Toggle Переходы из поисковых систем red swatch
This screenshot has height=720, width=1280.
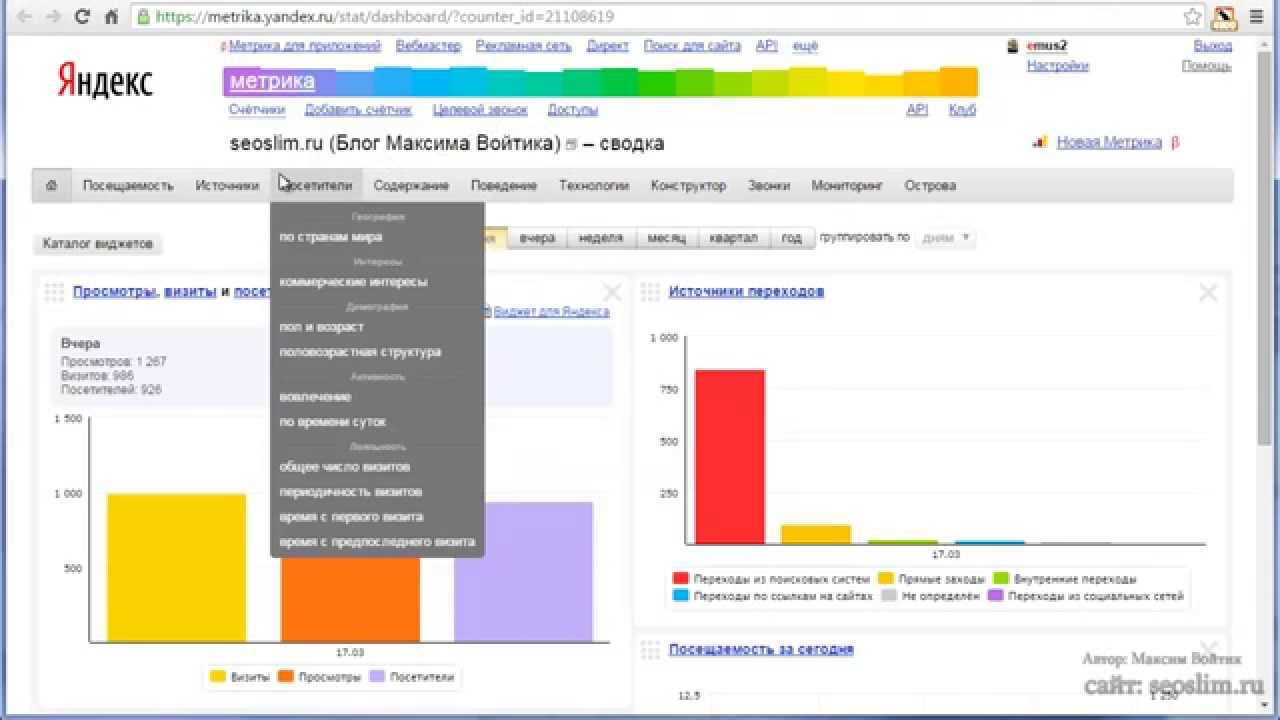(681, 579)
